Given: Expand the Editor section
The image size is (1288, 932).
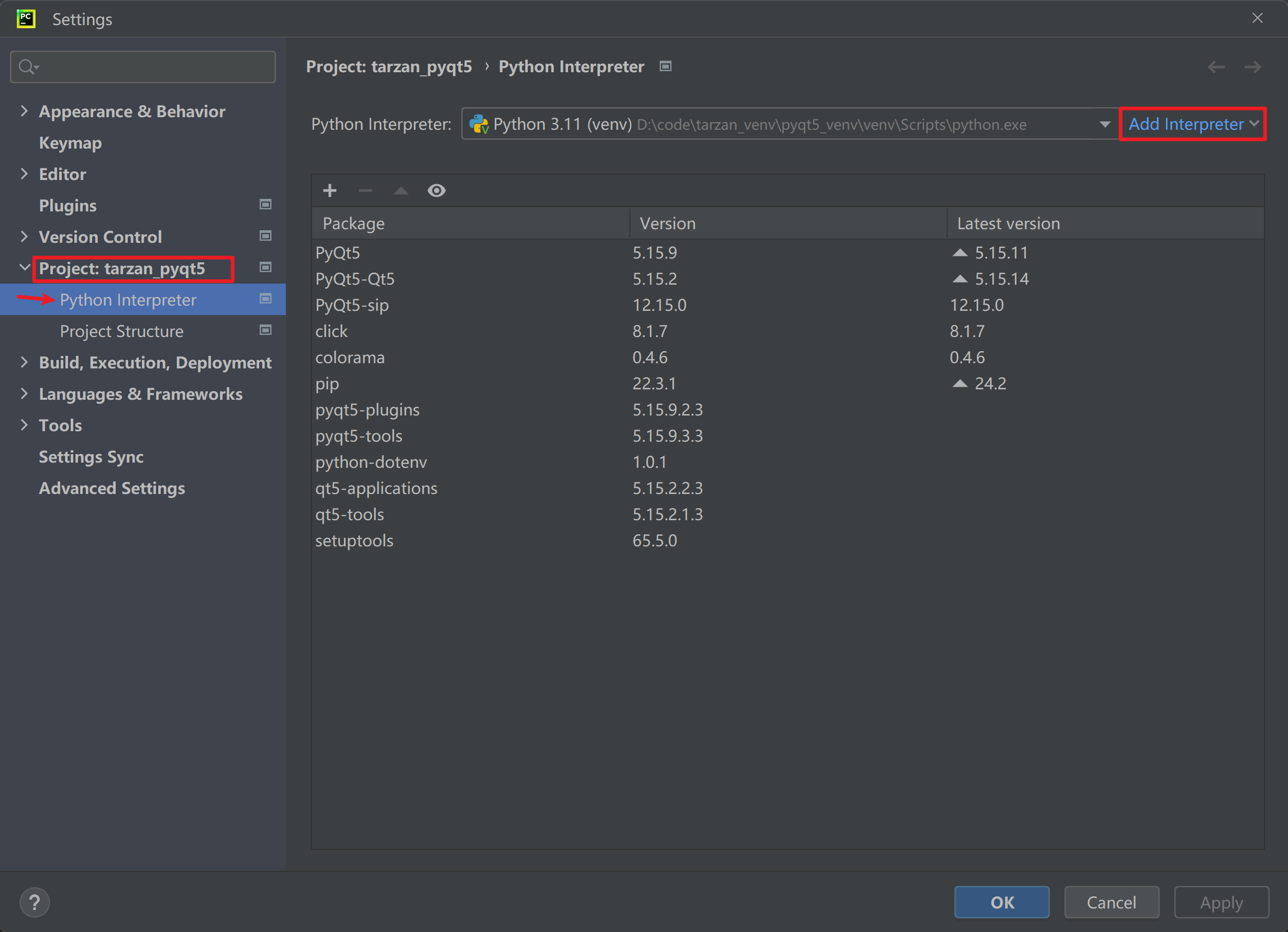Looking at the screenshot, I should point(24,174).
